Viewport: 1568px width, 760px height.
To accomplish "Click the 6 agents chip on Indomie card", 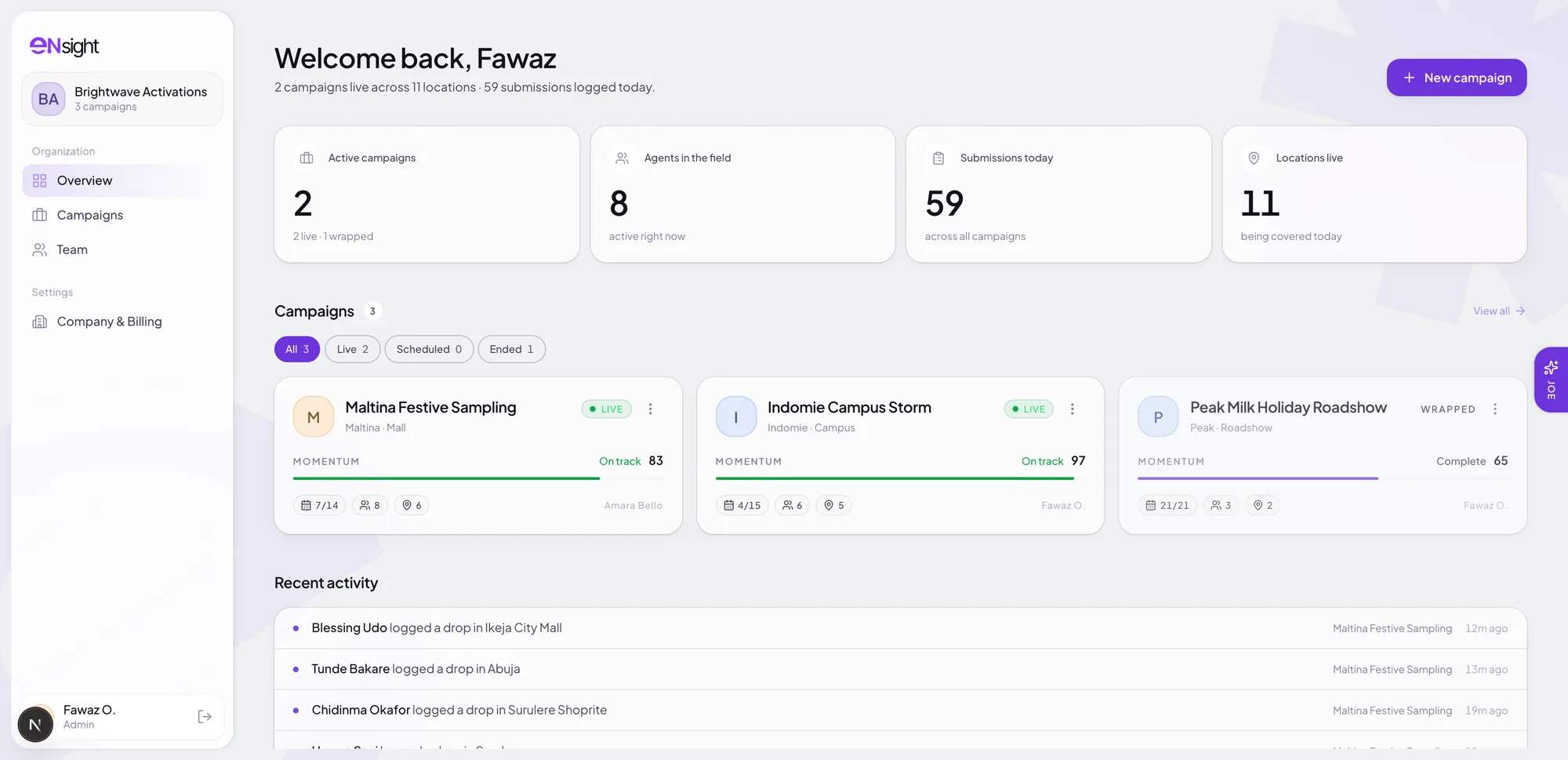I will [793, 505].
